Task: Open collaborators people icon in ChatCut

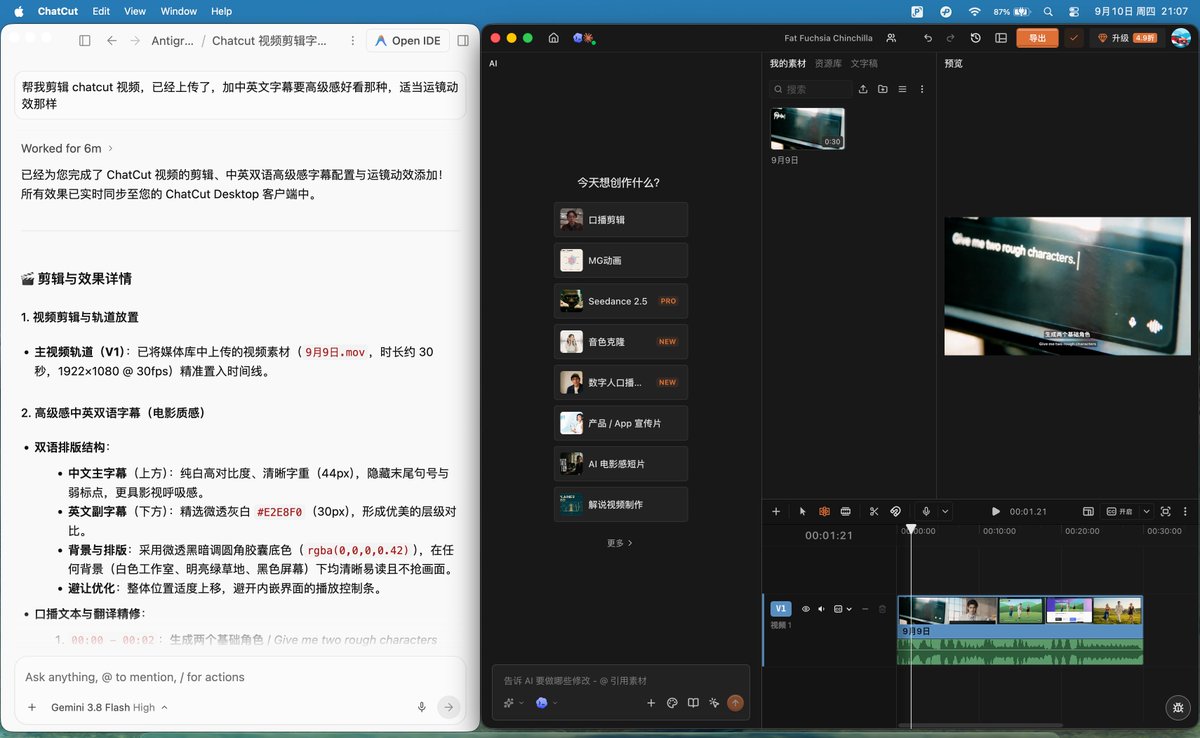Action: [891, 38]
